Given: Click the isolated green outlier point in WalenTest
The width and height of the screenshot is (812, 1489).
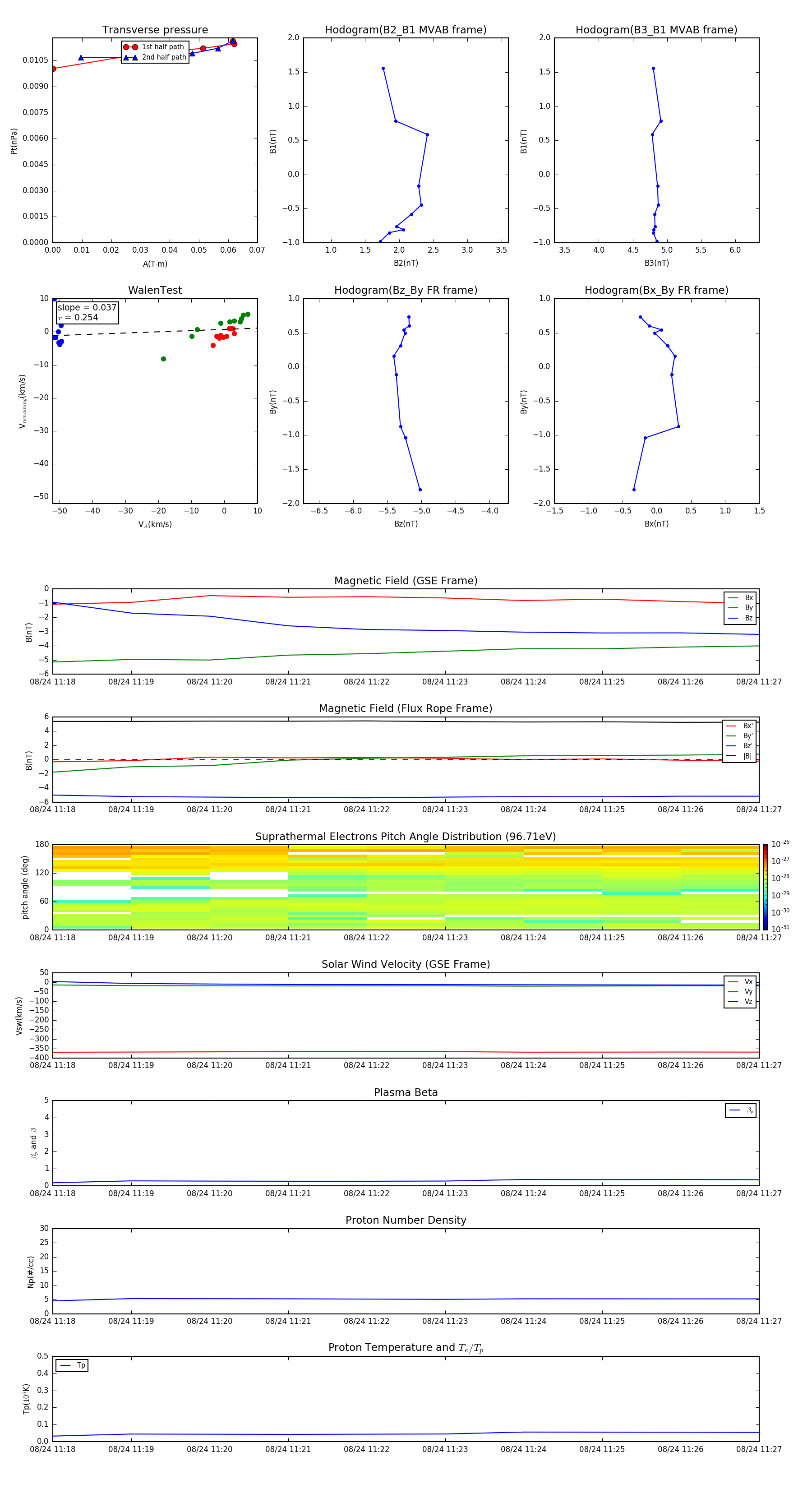Looking at the screenshot, I should [164, 359].
